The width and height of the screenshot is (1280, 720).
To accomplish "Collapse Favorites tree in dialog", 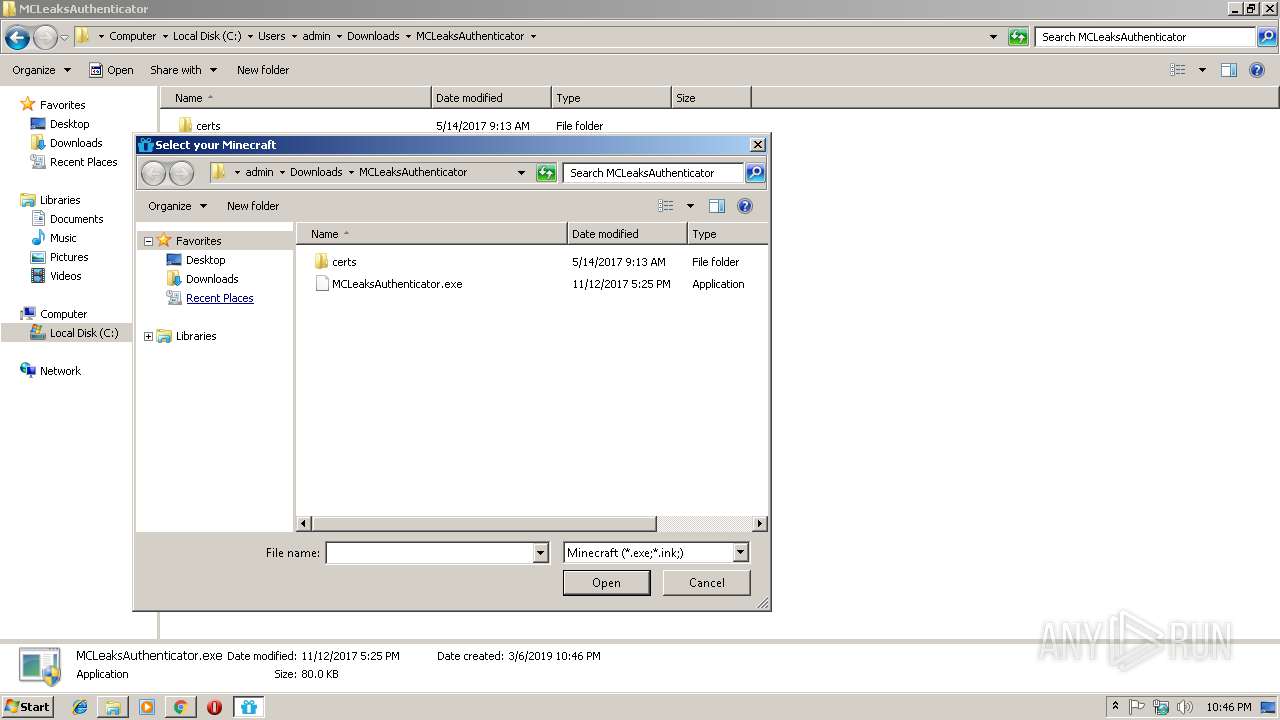I will tap(148, 241).
